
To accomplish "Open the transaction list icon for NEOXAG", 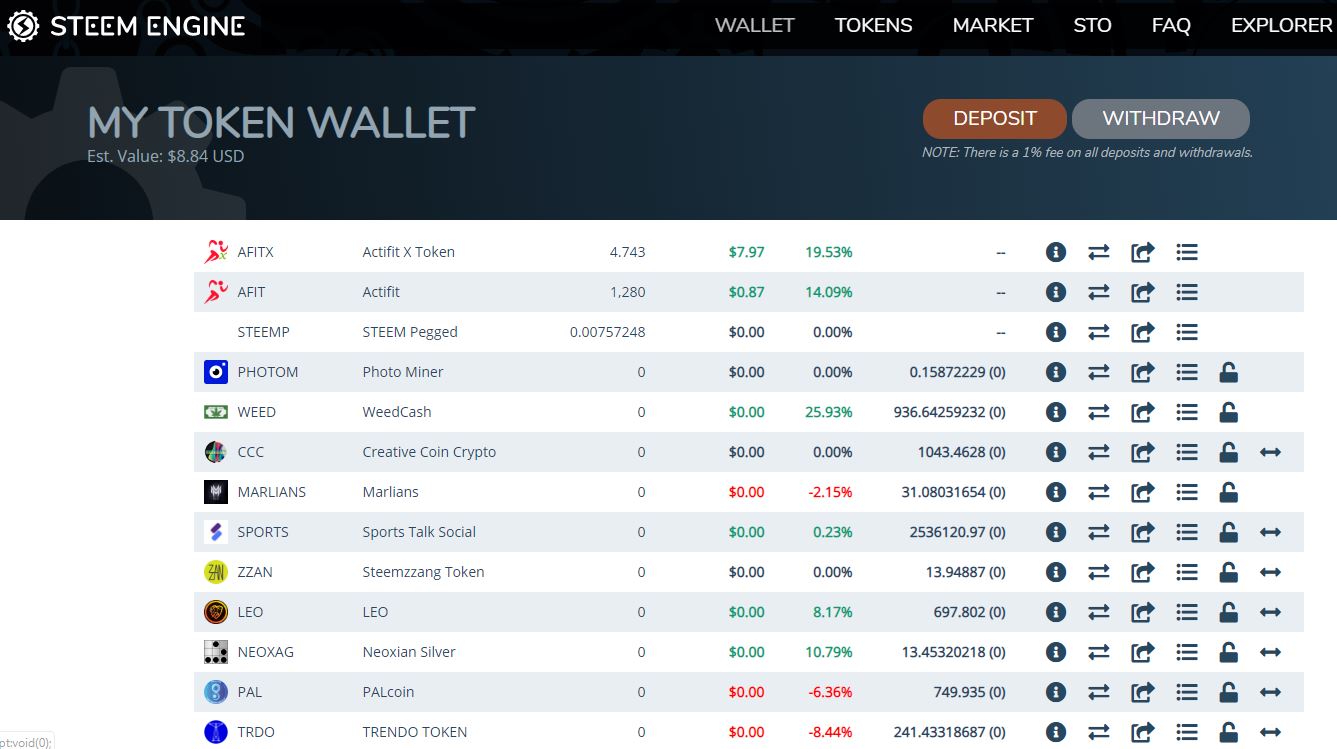I will click(x=1187, y=652).
